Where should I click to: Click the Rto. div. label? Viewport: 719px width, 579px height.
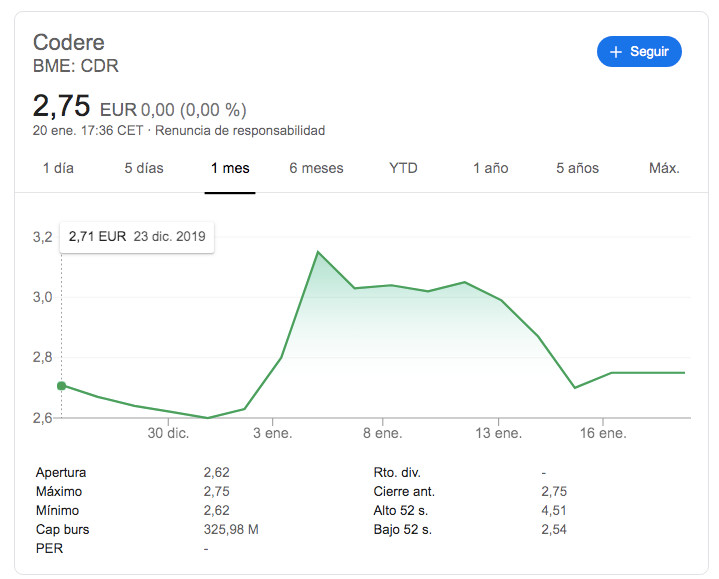(397, 473)
